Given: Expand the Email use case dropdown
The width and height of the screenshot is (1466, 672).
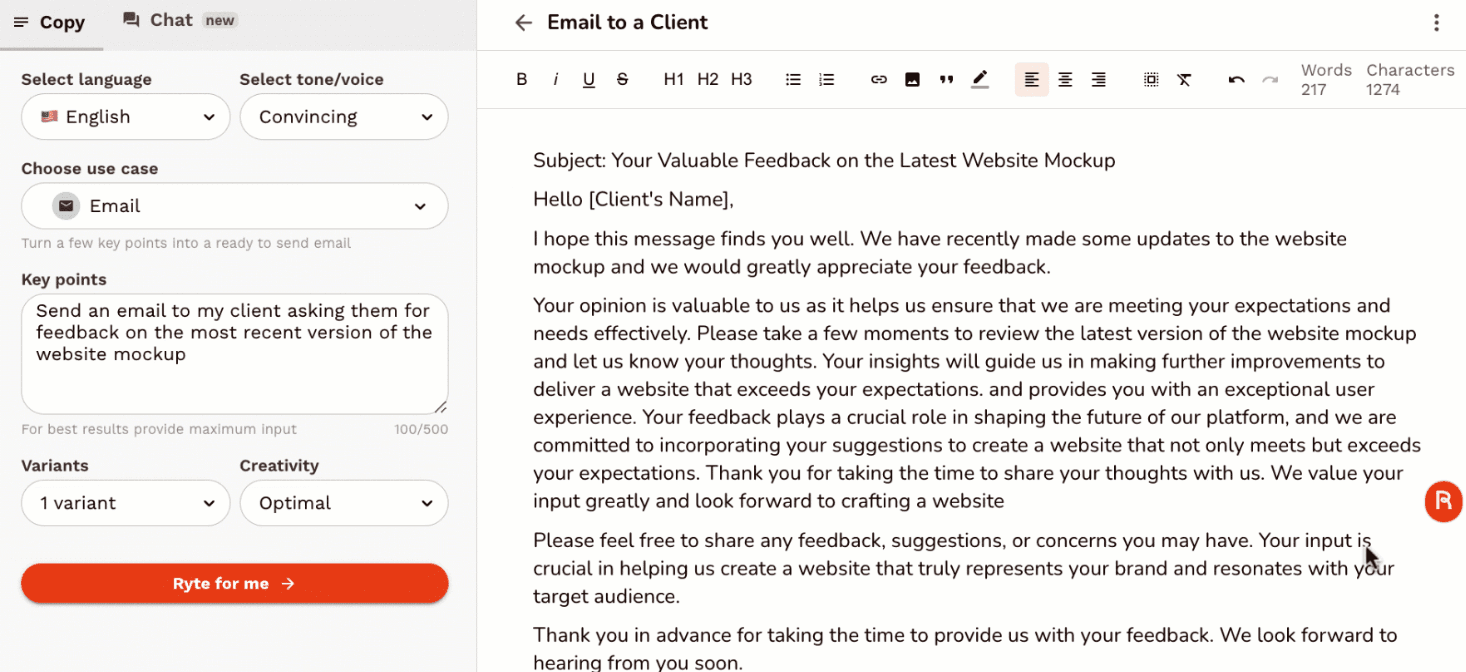Looking at the screenshot, I should (x=235, y=206).
